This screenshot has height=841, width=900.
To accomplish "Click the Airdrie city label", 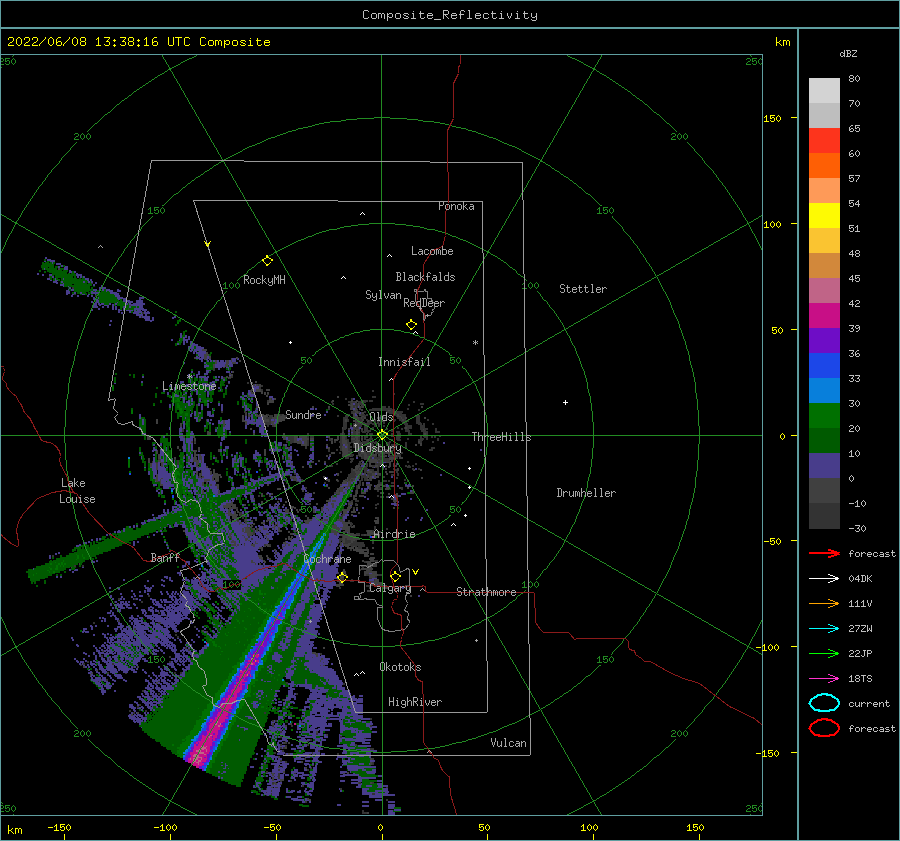I will 394,534.
